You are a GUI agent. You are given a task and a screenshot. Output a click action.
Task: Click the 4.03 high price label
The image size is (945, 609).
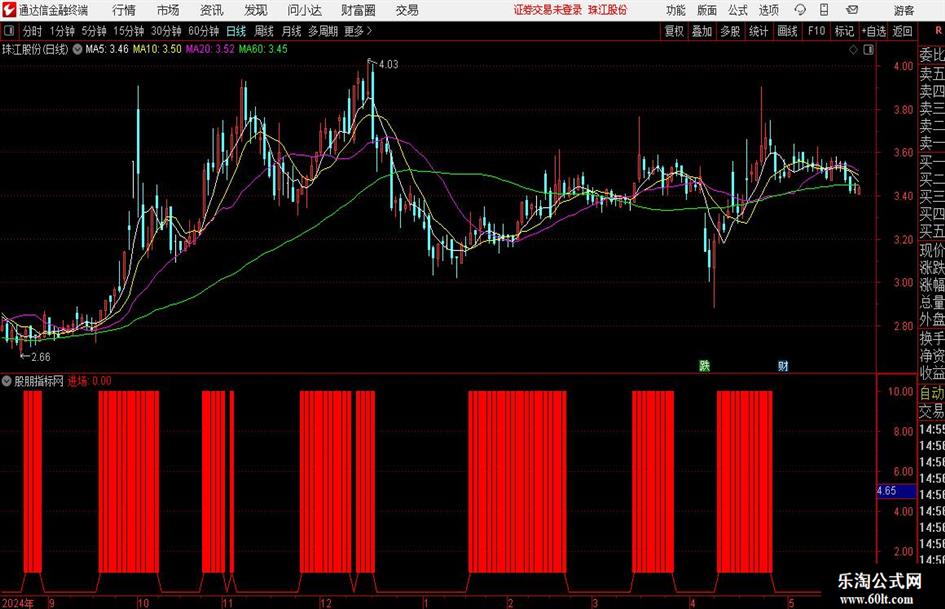click(x=388, y=65)
